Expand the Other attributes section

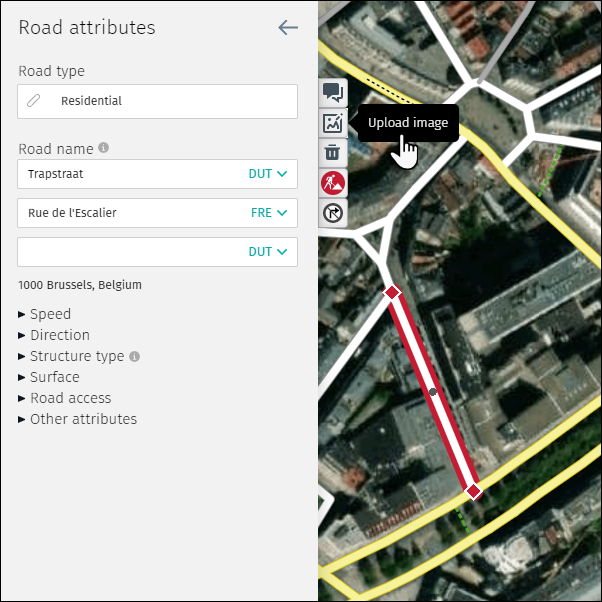77,419
